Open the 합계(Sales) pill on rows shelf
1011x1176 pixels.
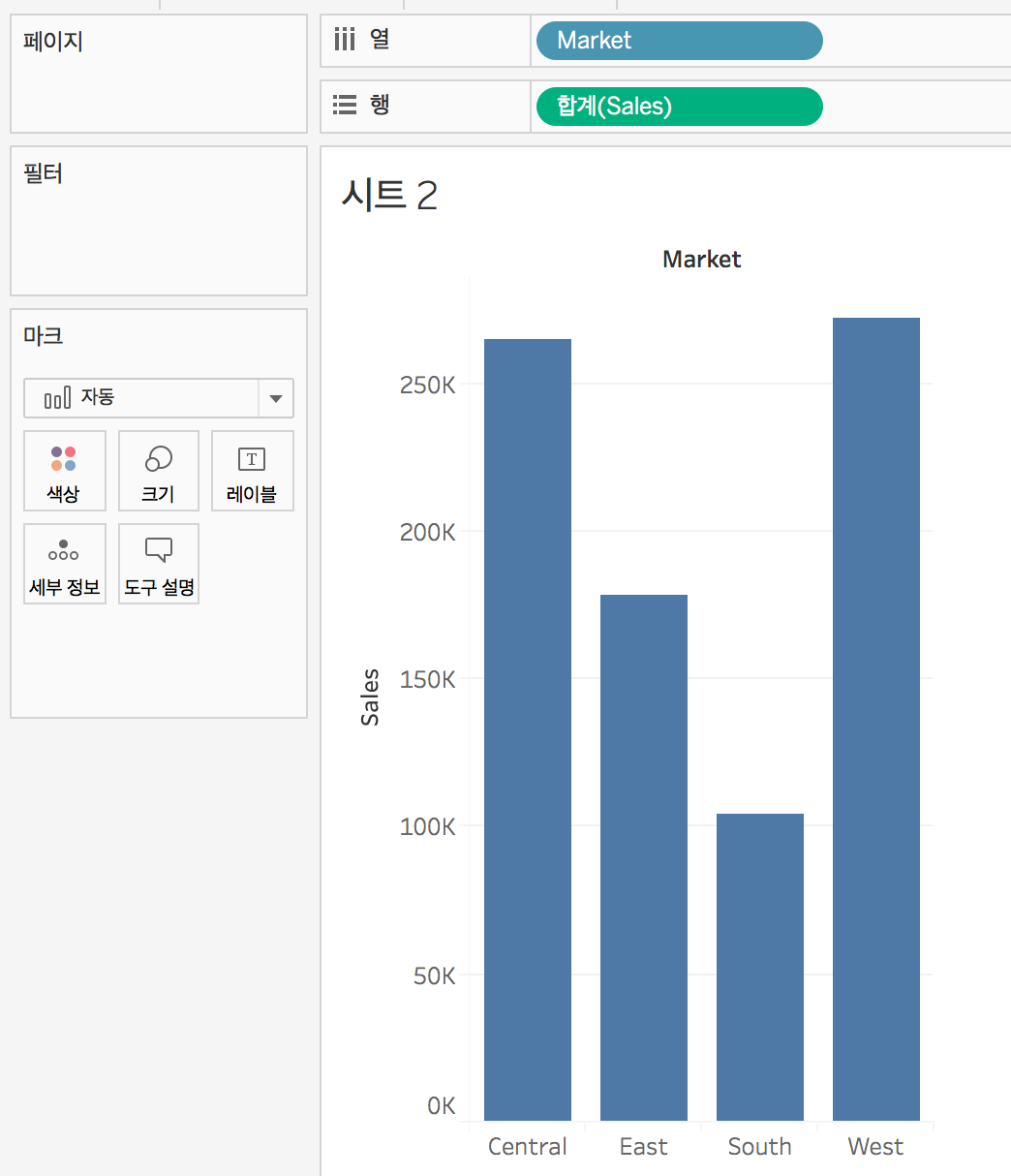(x=679, y=107)
